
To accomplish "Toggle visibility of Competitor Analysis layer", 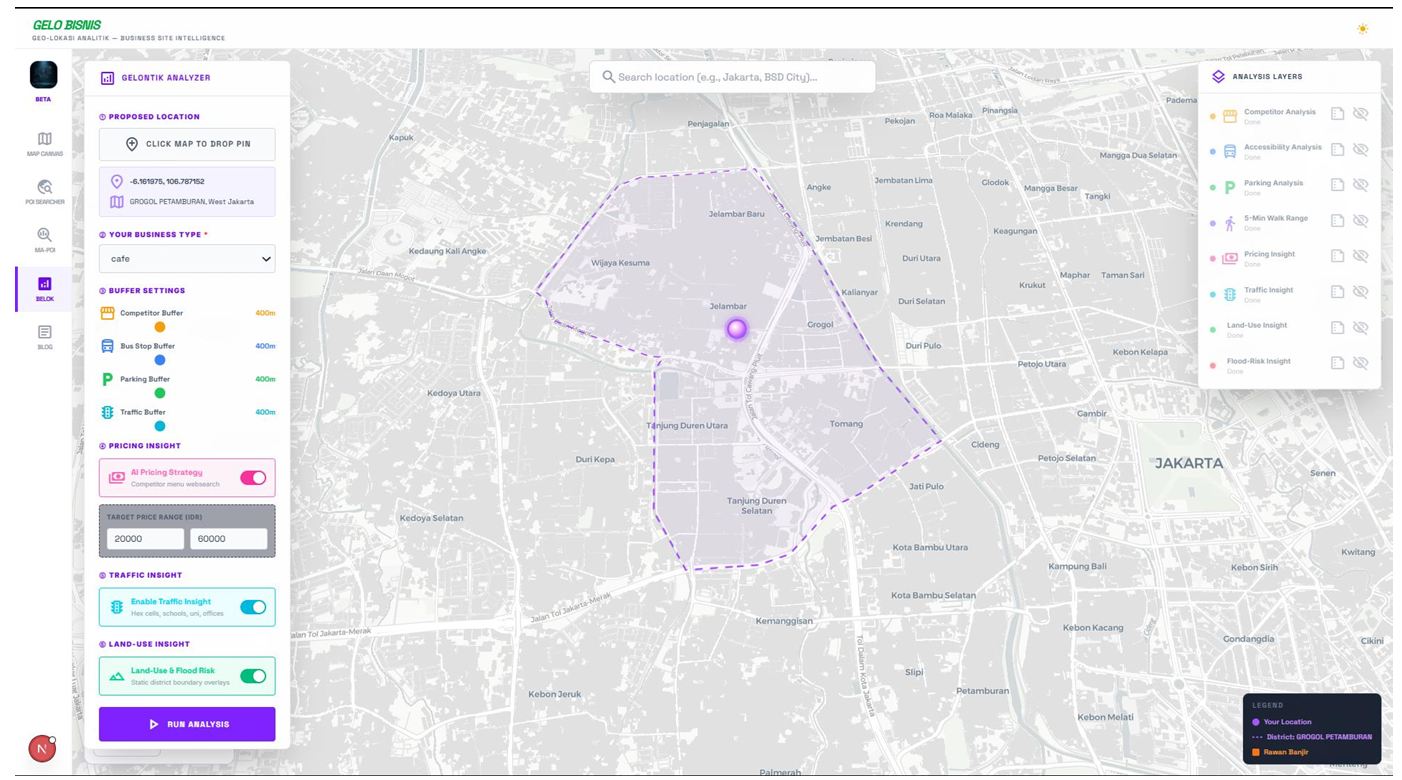I will coord(1360,114).
